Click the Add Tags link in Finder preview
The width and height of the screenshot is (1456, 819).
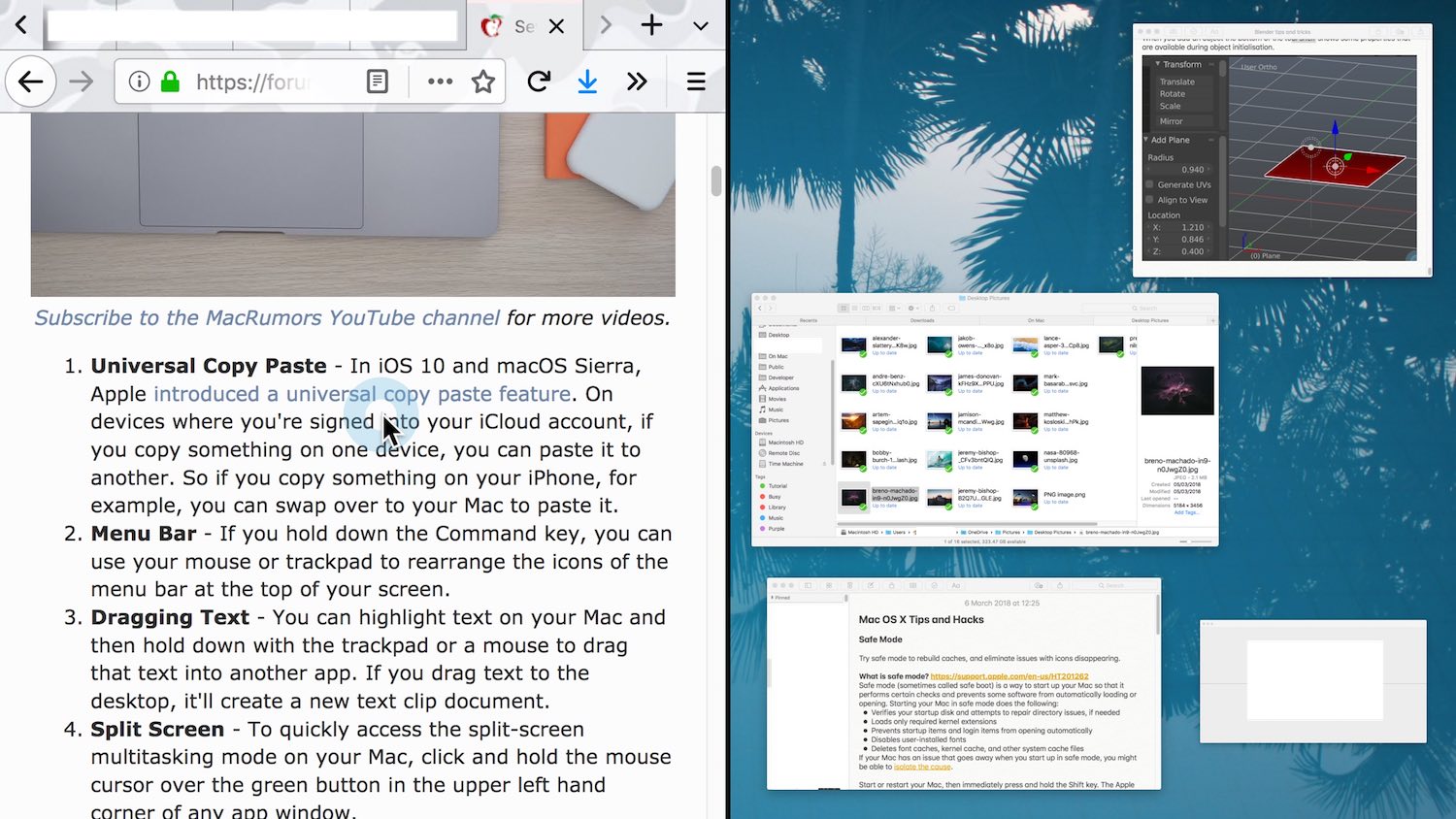[1187, 512]
